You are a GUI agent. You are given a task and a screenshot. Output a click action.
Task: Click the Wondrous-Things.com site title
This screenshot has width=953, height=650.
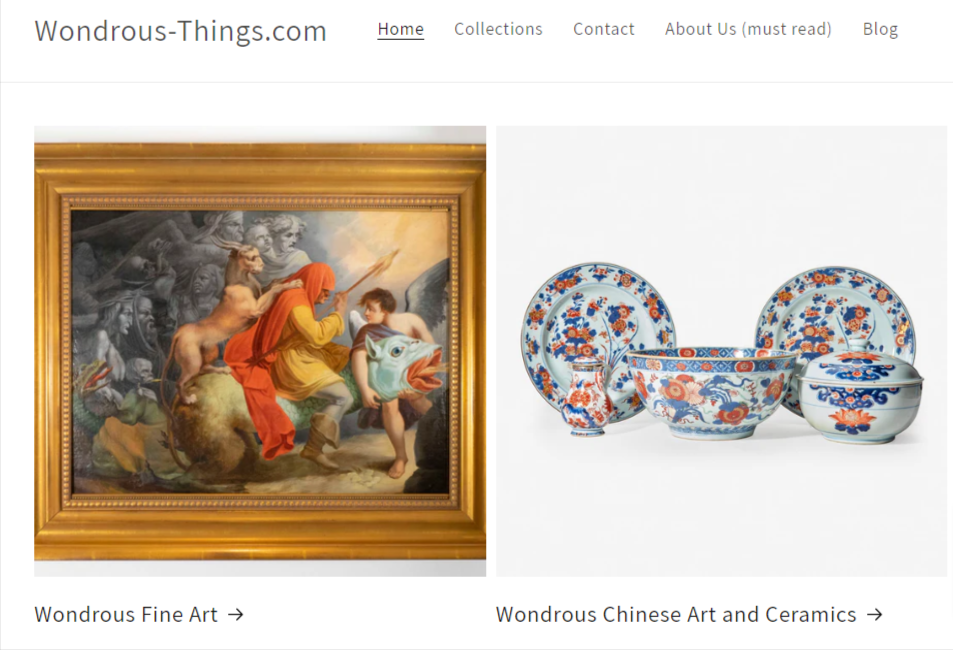pyautogui.click(x=181, y=30)
